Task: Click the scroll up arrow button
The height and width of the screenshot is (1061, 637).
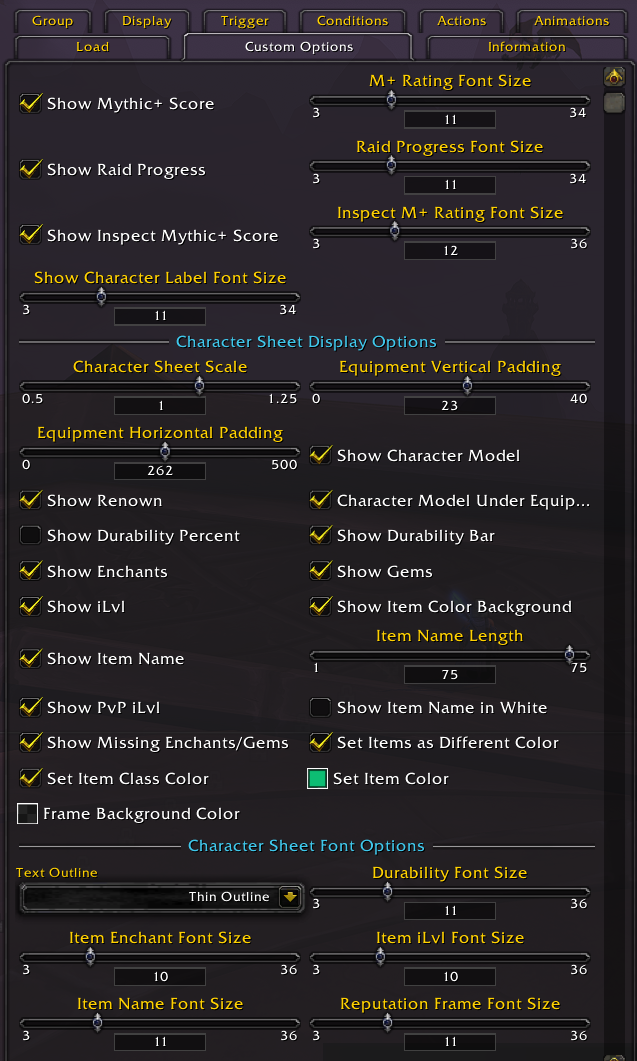Action: (614, 77)
